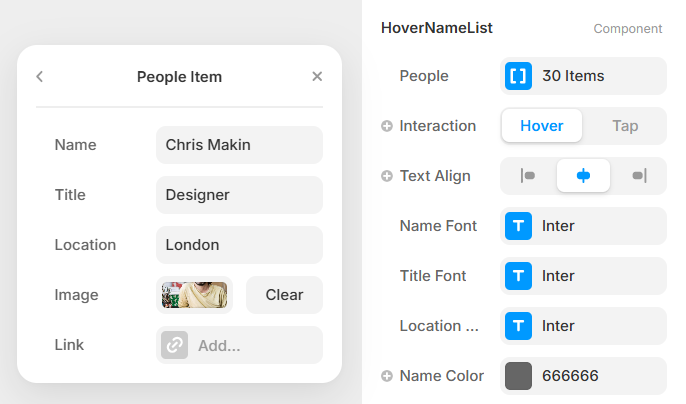Image resolution: width=686 pixels, height=404 pixels.
Task: Click plus icon beside Interaction label
Action: click(387, 126)
